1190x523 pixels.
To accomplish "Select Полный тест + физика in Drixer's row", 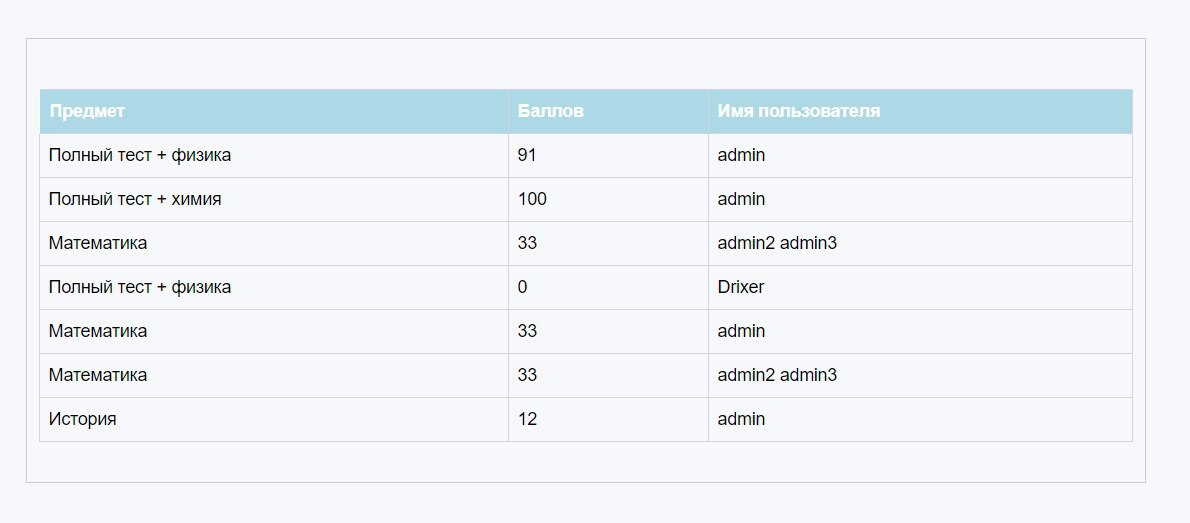I will (x=274, y=288).
